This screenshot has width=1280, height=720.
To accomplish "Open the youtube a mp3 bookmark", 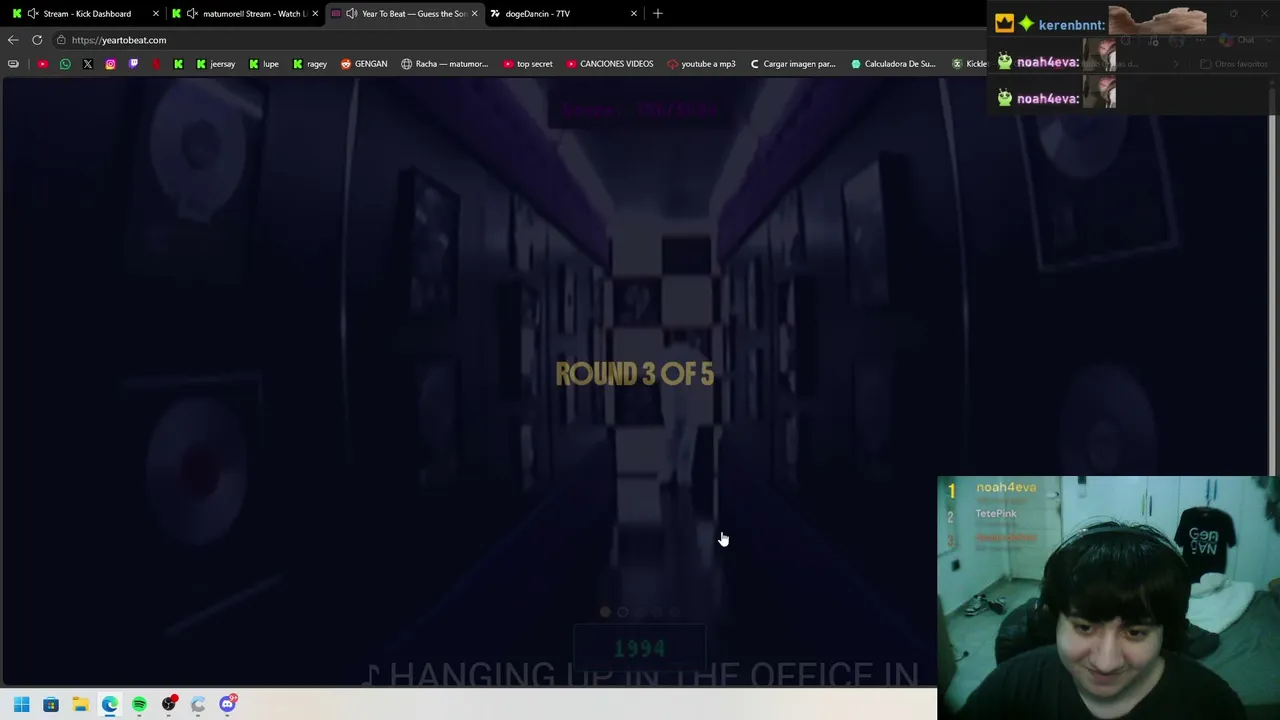I will (701, 64).
